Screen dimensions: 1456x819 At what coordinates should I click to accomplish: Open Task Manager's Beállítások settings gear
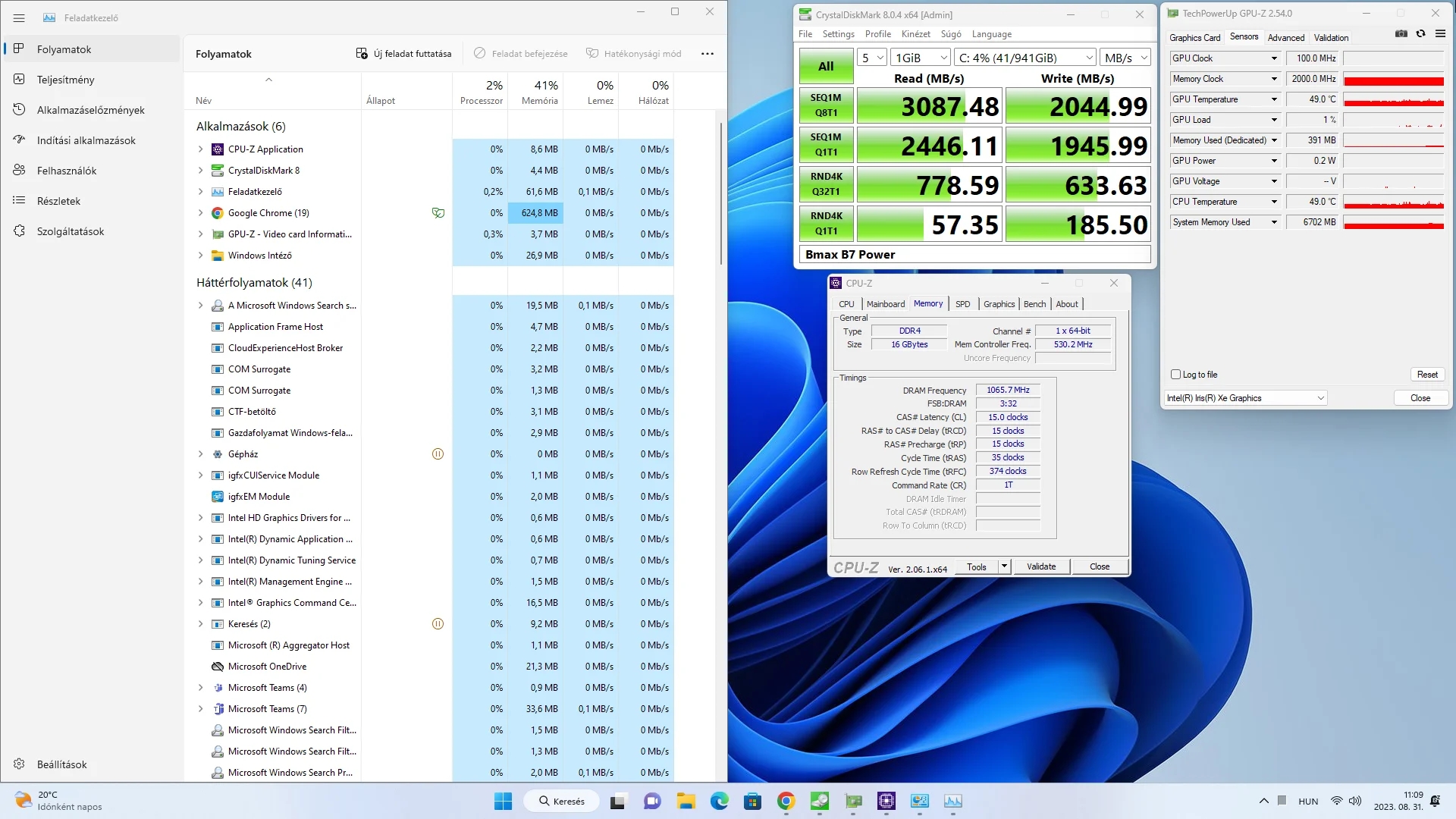point(20,764)
